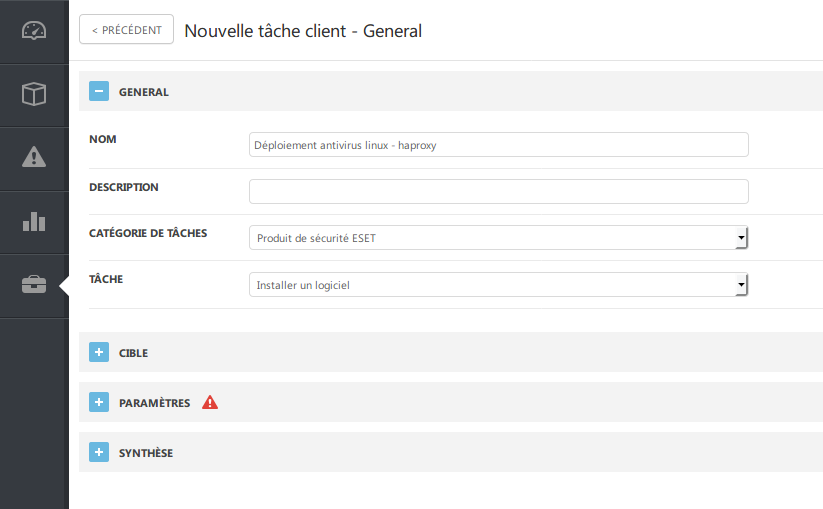This screenshot has width=823, height=509.
Task: Click the red warning icon beside Paramètres
Action: click(x=210, y=403)
